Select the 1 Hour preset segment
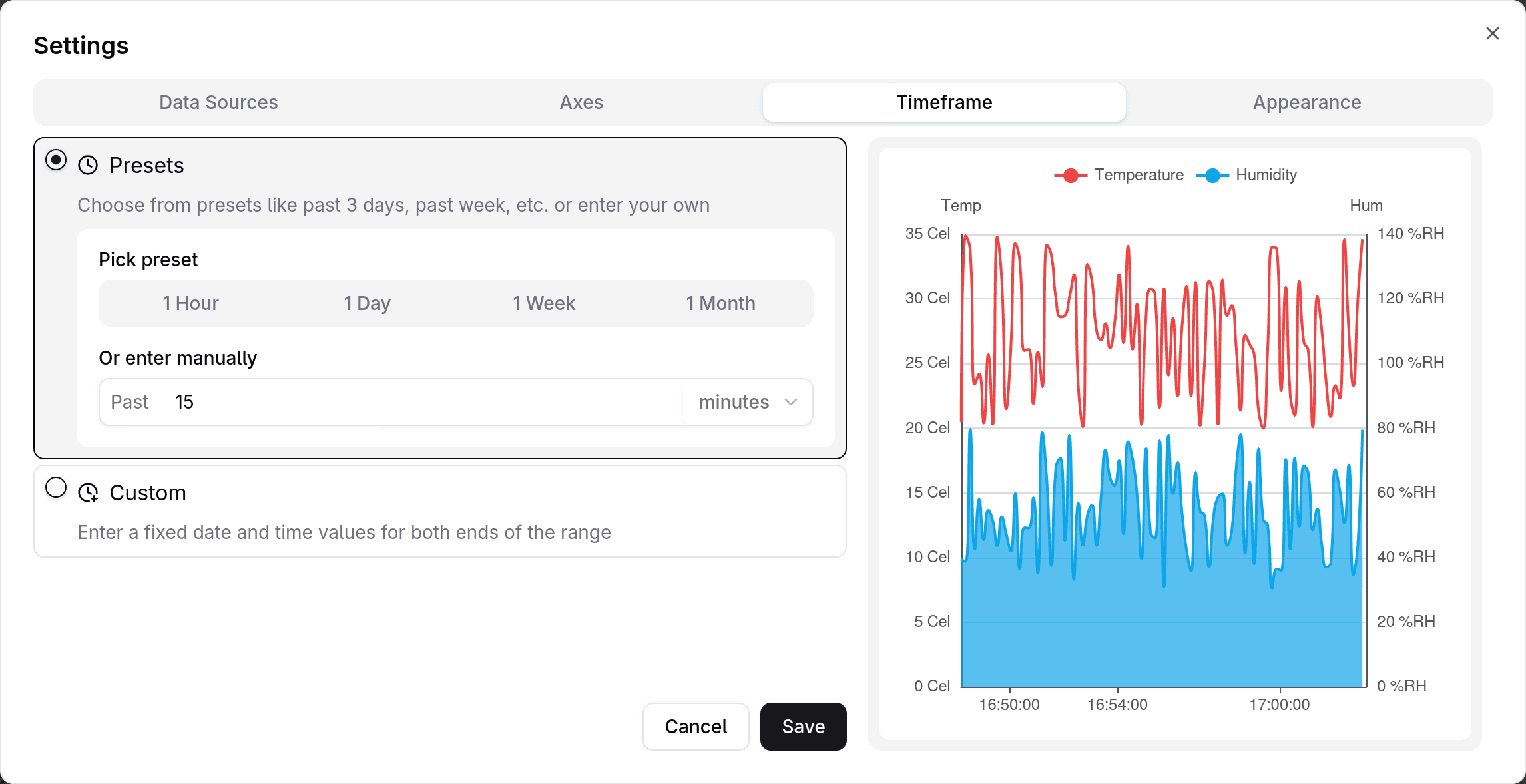 click(190, 303)
